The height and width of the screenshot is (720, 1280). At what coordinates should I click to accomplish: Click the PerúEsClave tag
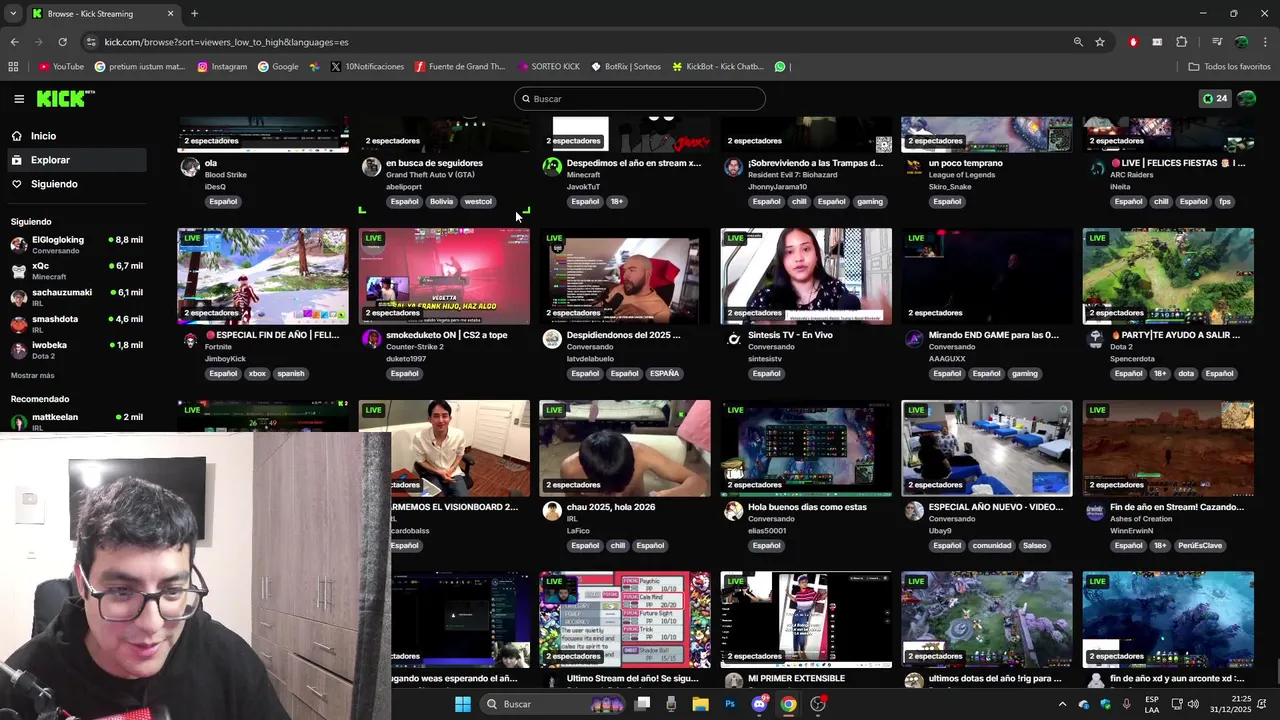tap(1201, 545)
